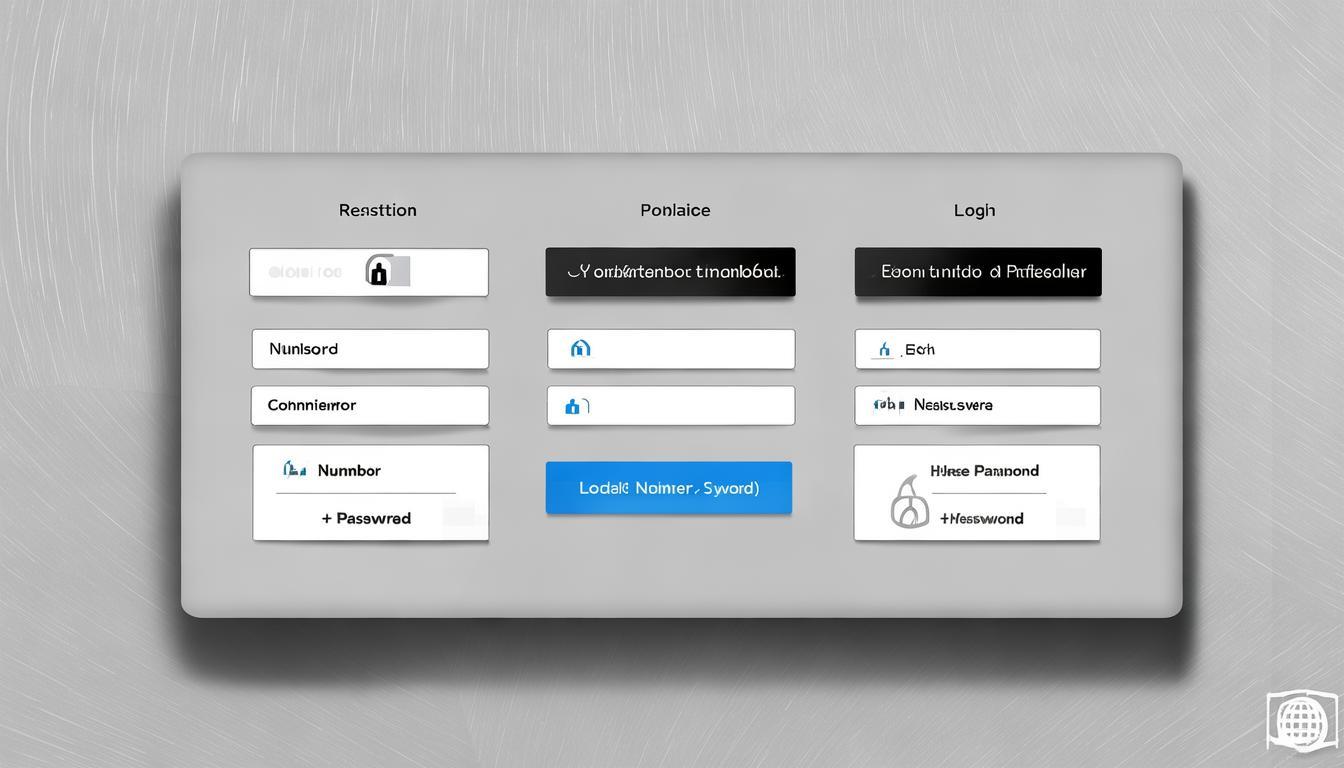Toggle the faint switch beside +Hessvond
Image resolution: width=1344 pixels, height=768 pixels.
pos(1069,517)
